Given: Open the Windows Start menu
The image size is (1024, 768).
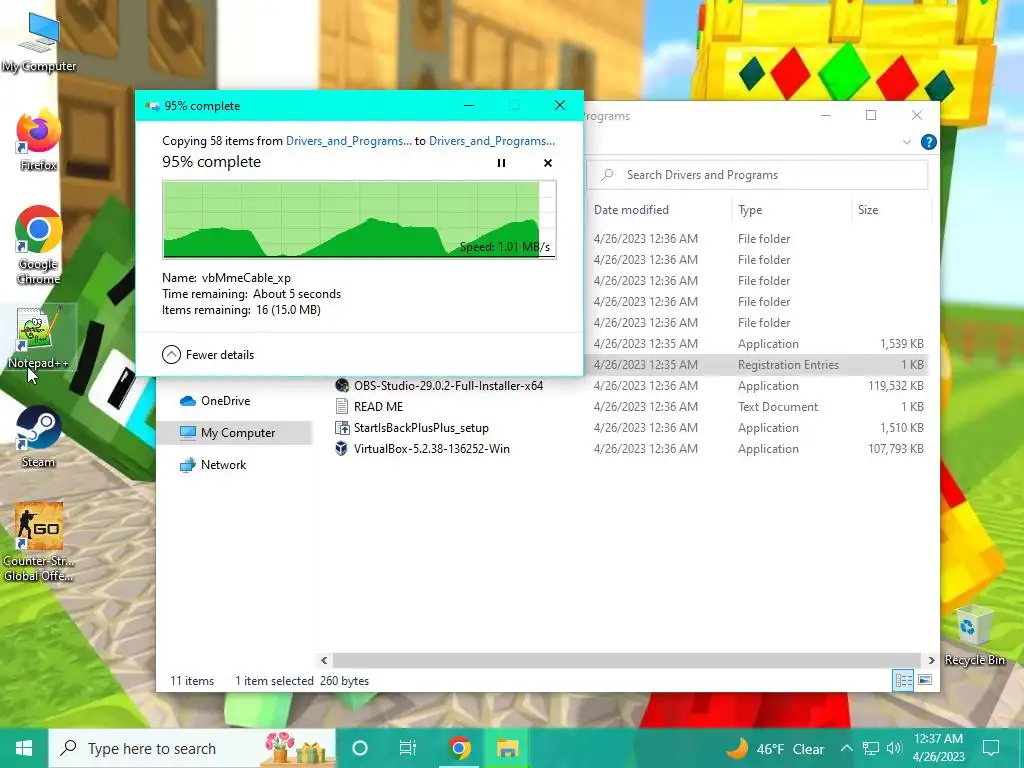Looking at the screenshot, I should [24, 748].
